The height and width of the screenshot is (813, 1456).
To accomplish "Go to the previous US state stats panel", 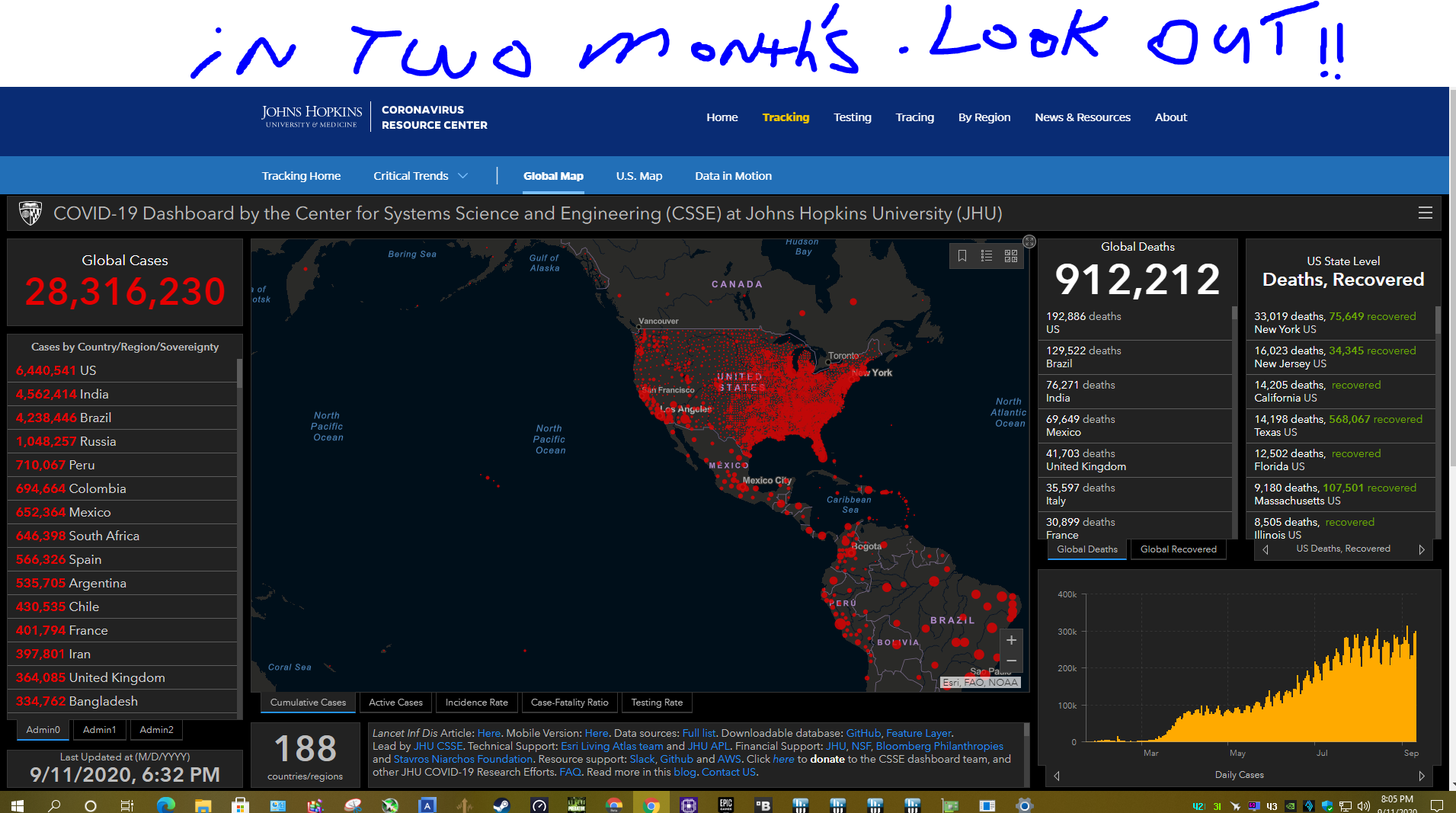I will 1266,549.
